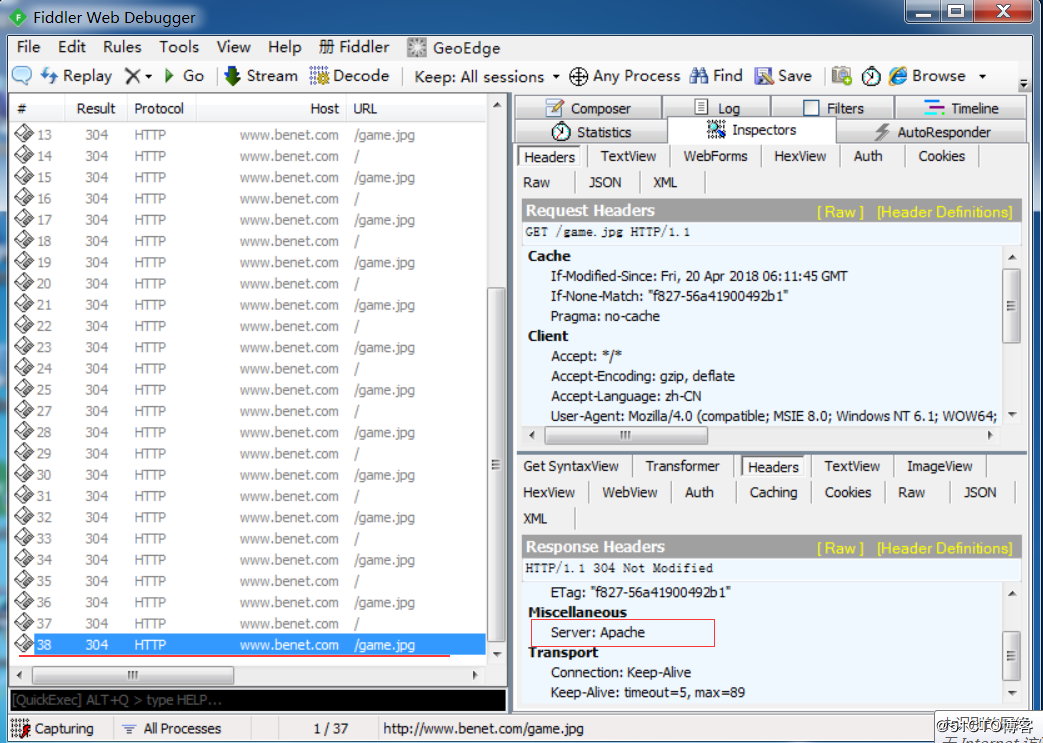Click Server: Apache header line
Image resolution: width=1043 pixels, height=743 pixels.
(597, 633)
